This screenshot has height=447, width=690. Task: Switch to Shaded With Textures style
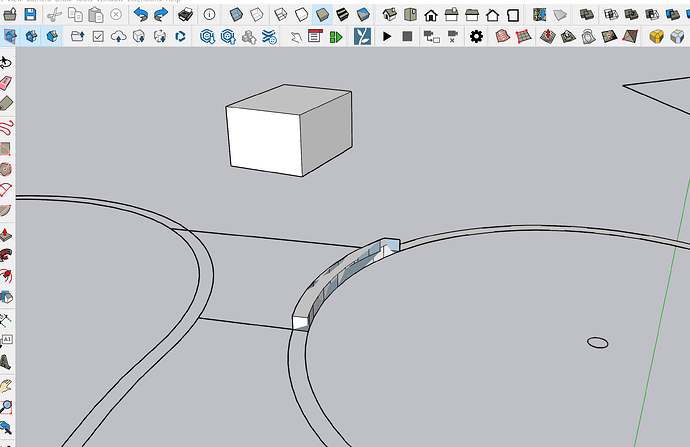(x=342, y=15)
